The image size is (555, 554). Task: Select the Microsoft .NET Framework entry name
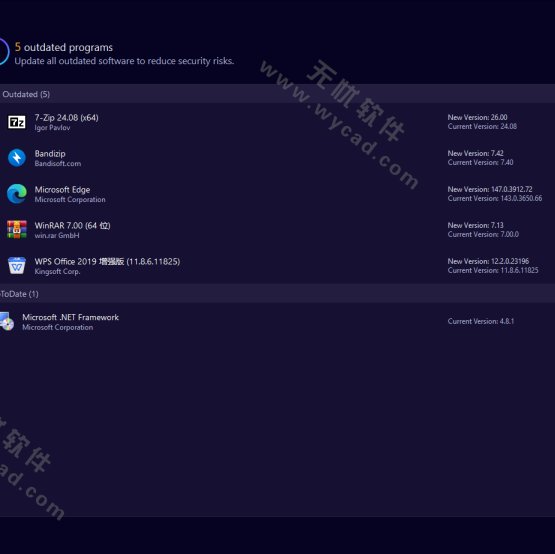pos(70,317)
